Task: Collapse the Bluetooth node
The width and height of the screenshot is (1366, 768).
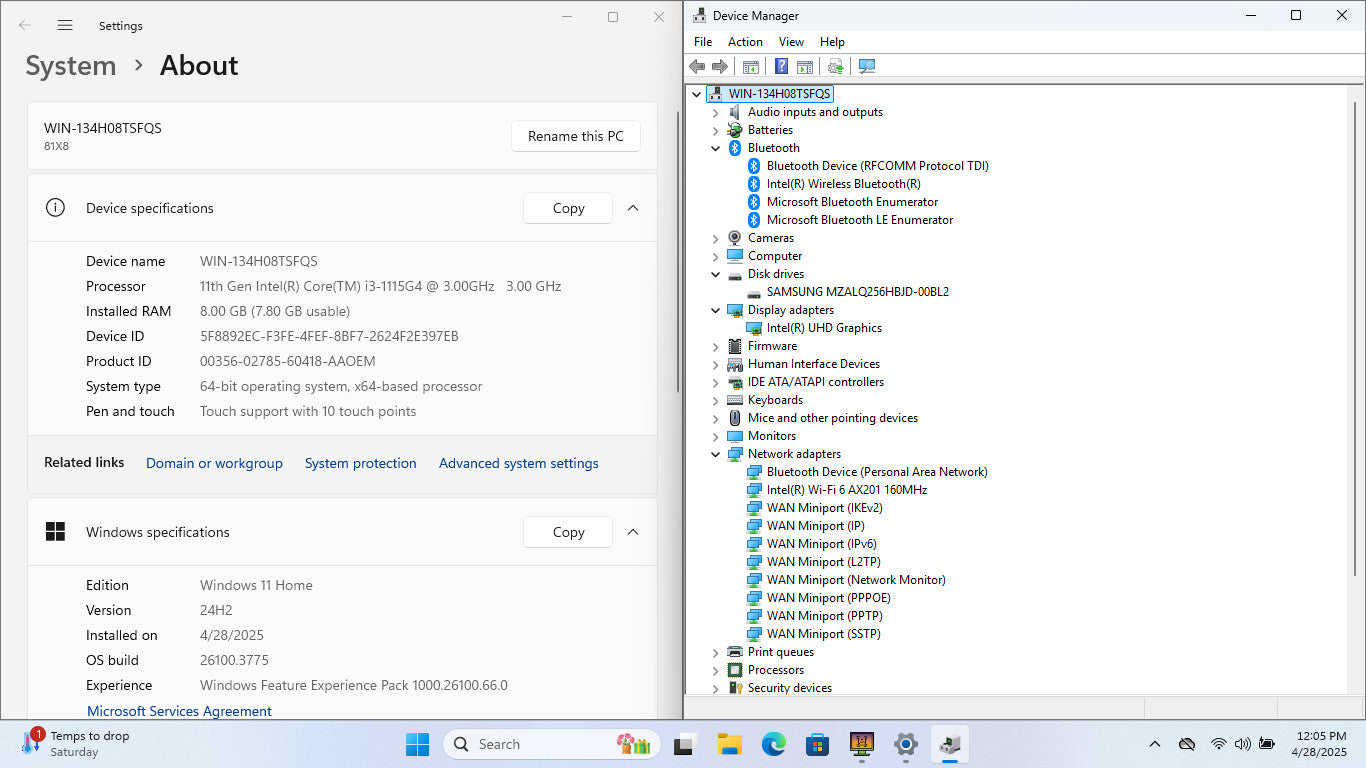Action: pyautogui.click(x=716, y=148)
